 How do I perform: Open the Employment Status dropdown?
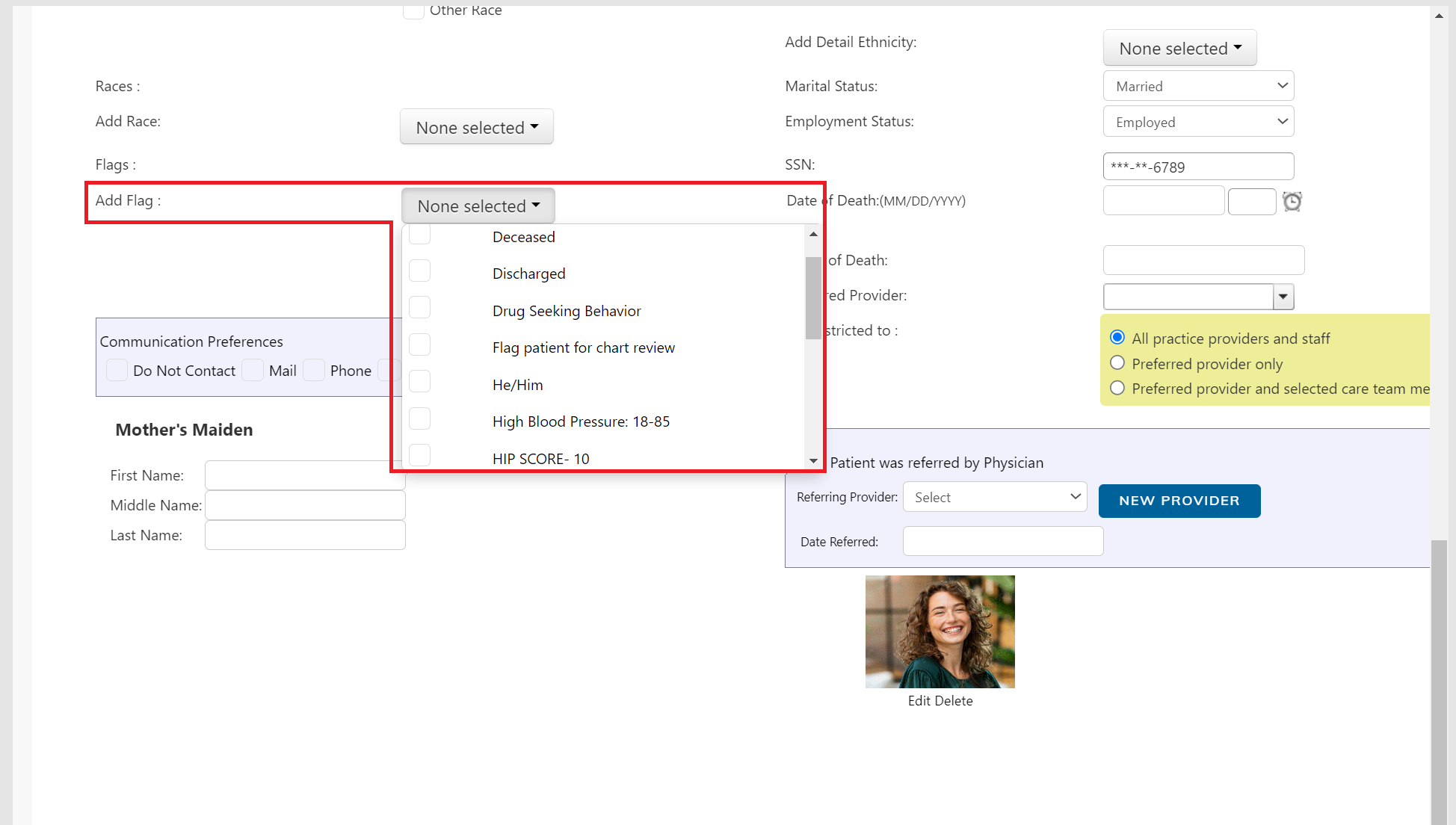[x=1198, y=121]
